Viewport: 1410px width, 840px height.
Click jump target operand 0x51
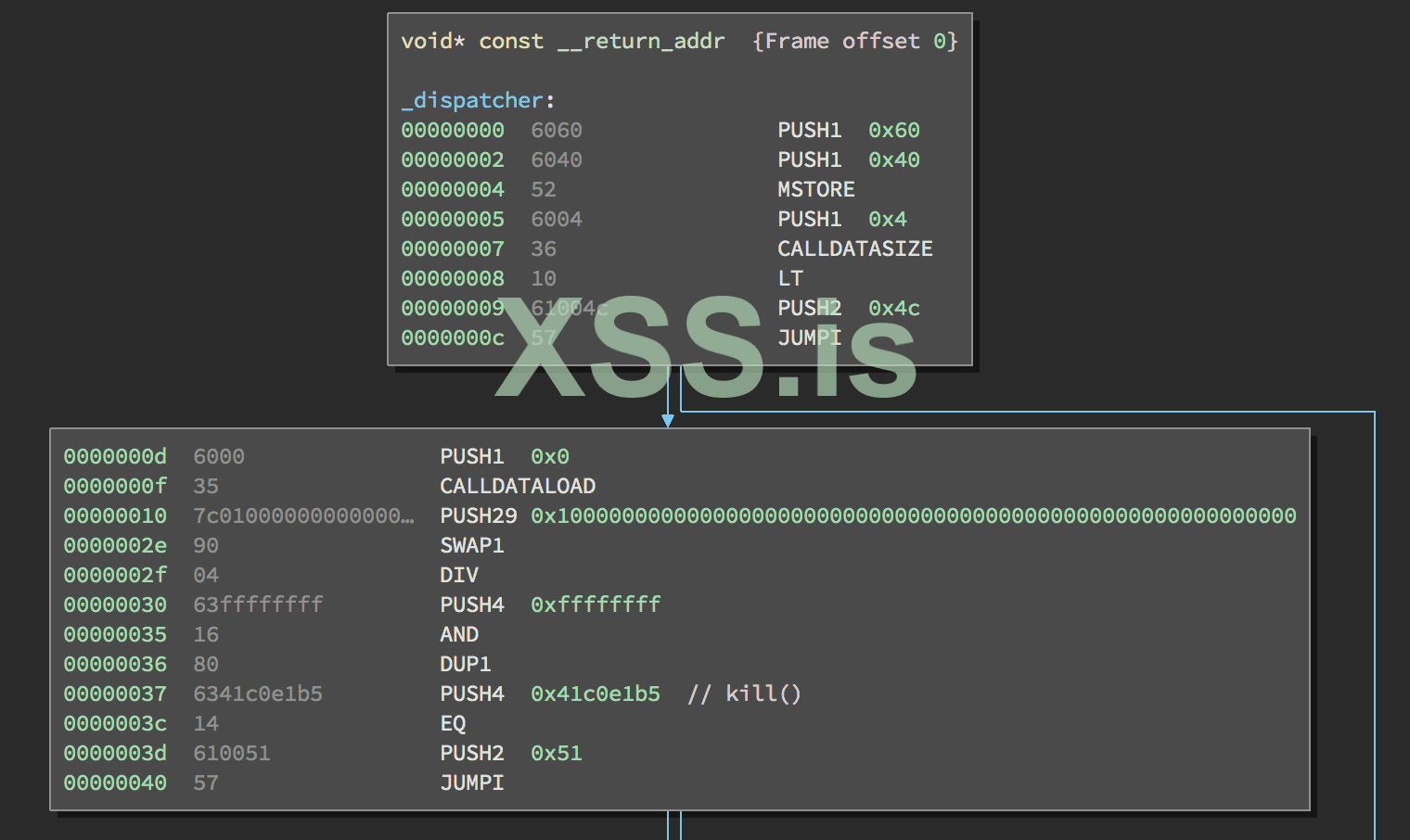click(x=557, y=753)
